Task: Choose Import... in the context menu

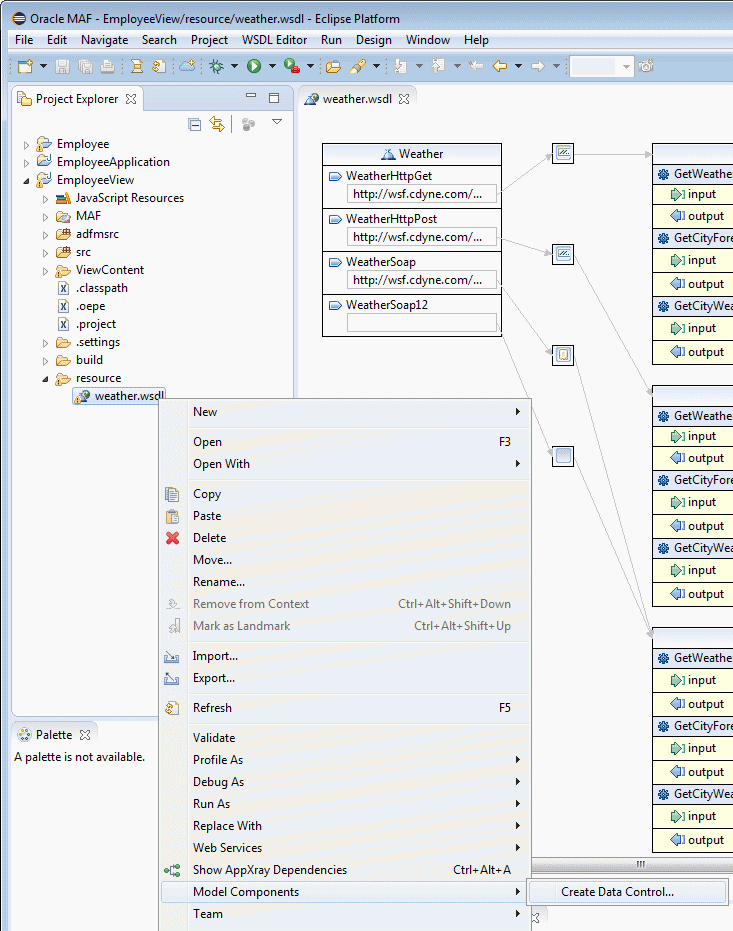Action: [345, 656]
